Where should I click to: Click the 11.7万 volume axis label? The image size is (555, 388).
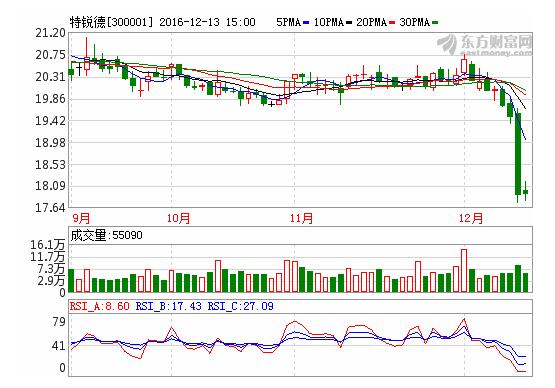[48, 257]
